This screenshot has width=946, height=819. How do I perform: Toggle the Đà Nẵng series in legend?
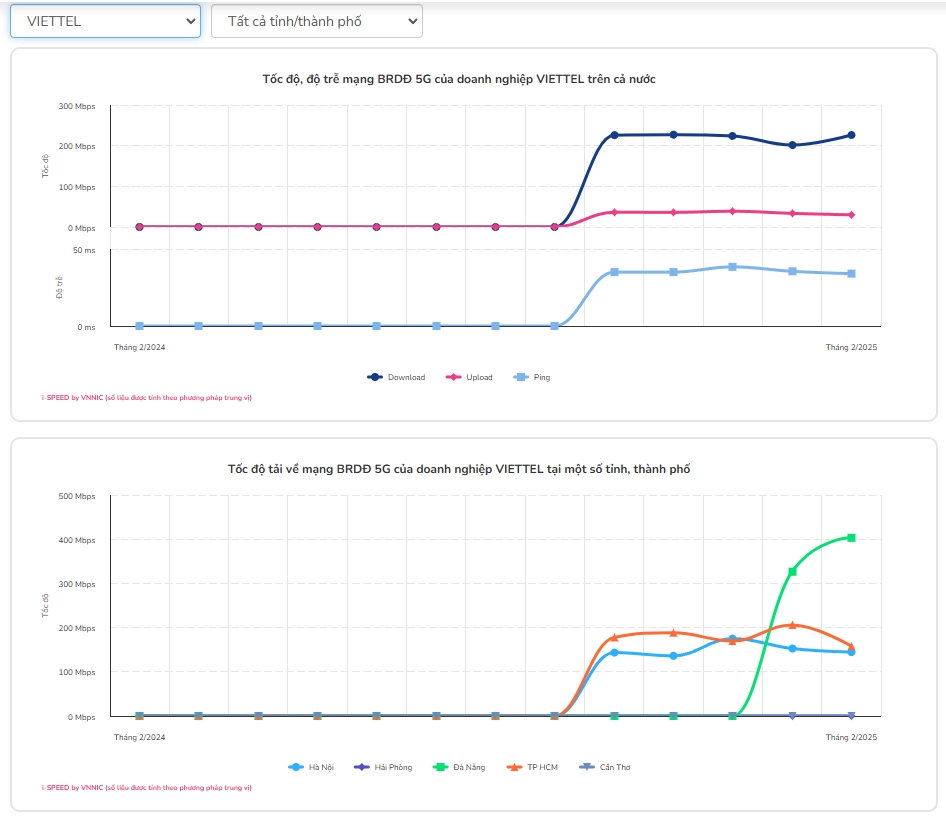pos(459,767)
